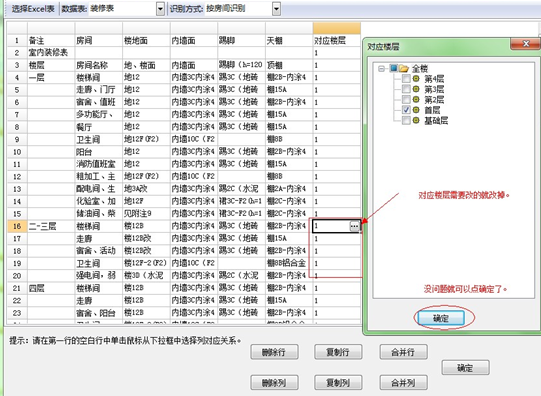This screenshot has width=541, height=396.
Task: Select row header number 9
Action: (17, 139)
